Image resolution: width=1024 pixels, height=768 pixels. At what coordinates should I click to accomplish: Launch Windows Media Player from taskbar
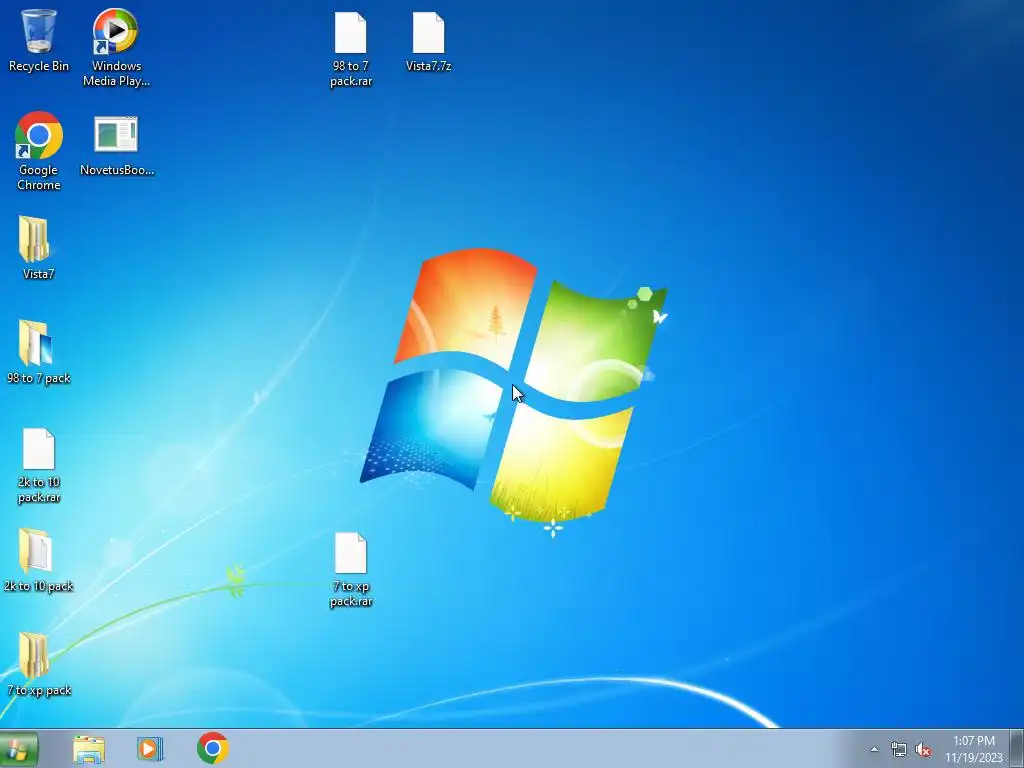tap(150, 749)
